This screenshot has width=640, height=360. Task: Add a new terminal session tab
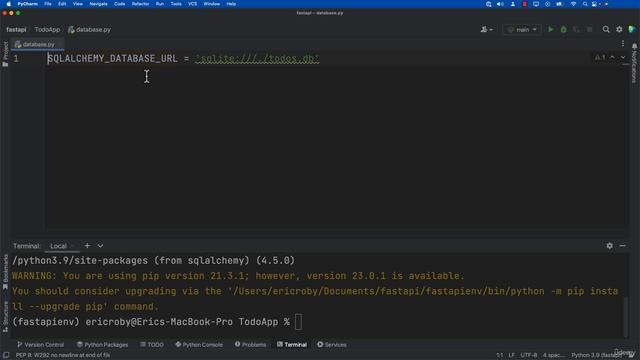pos(87,246)
